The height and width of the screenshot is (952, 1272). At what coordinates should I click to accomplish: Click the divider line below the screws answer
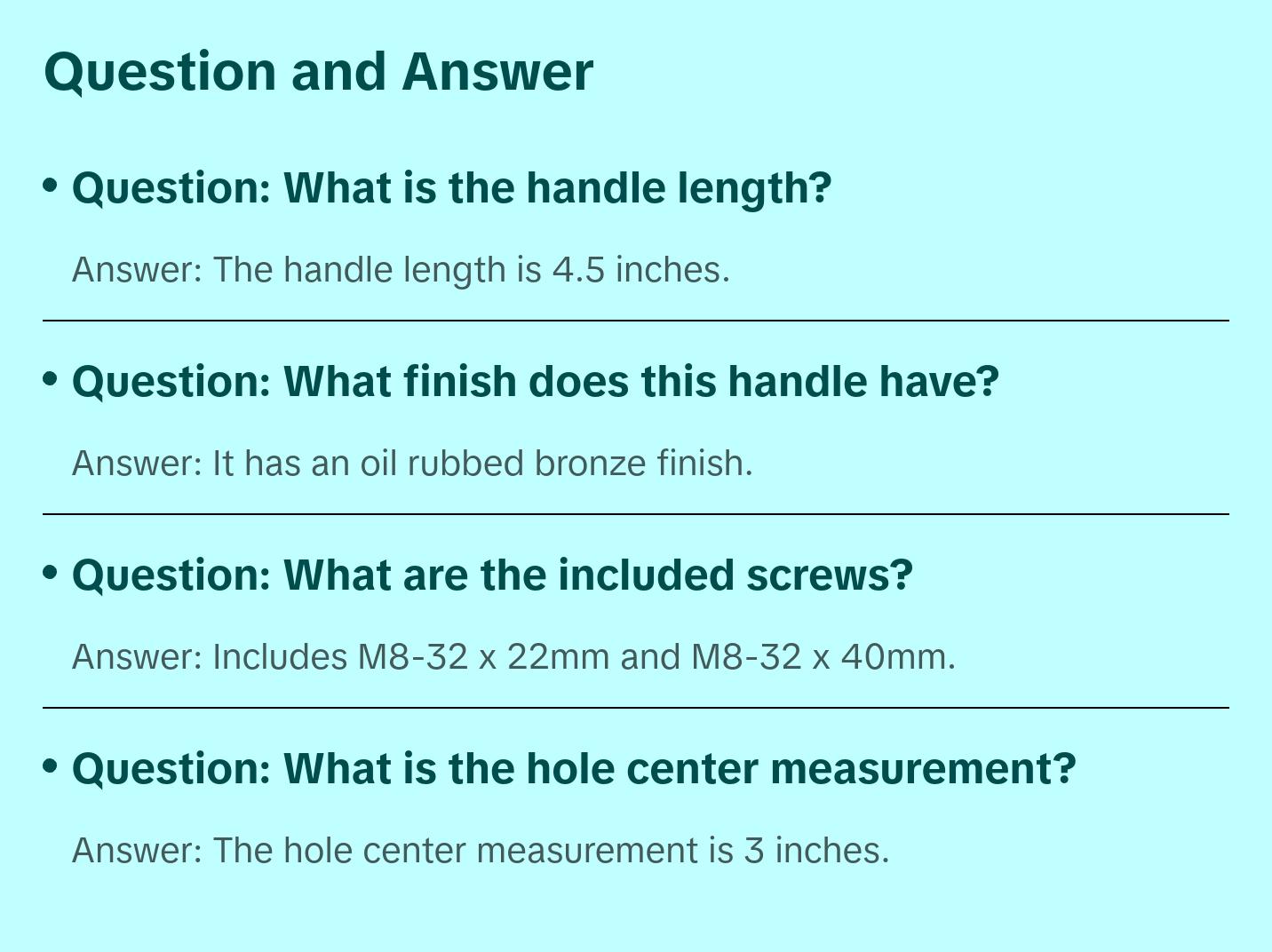click(636, 708)
